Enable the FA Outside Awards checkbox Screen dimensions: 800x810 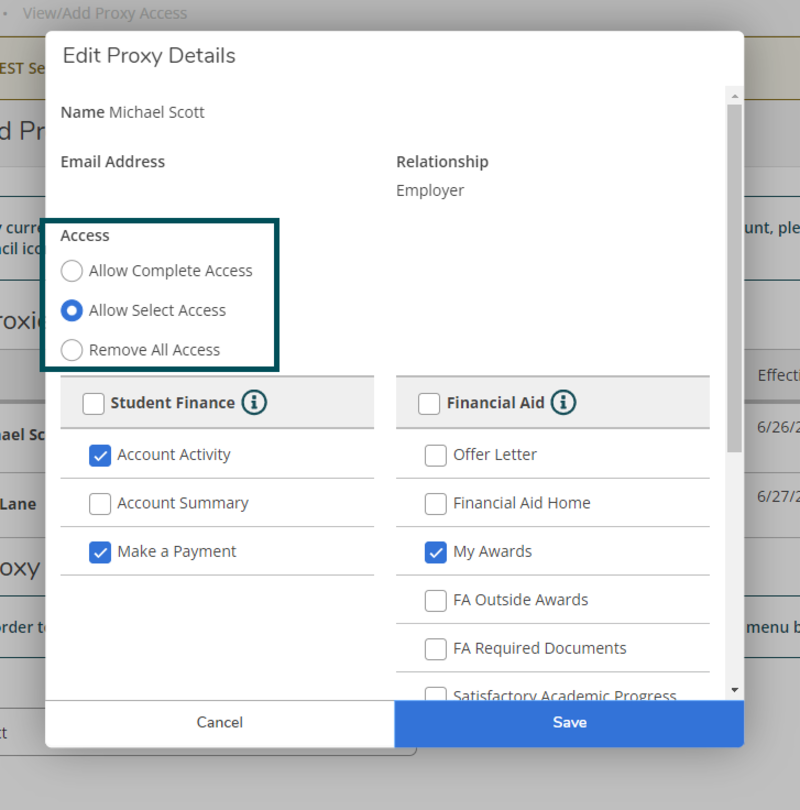[x=435, y=600]
